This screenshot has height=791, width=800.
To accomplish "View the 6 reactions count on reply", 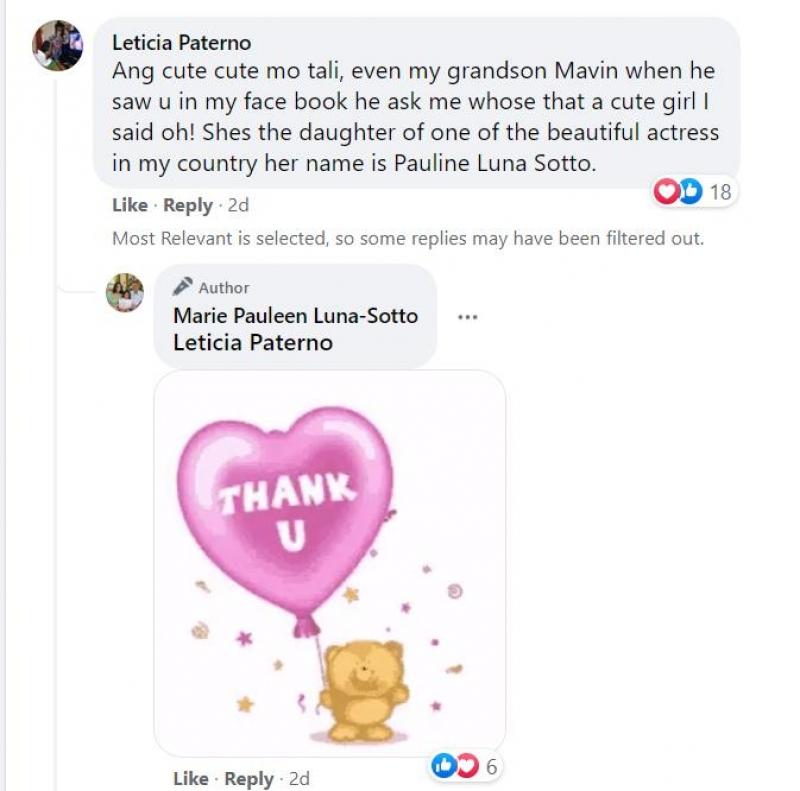I will [x=491, y=767].
